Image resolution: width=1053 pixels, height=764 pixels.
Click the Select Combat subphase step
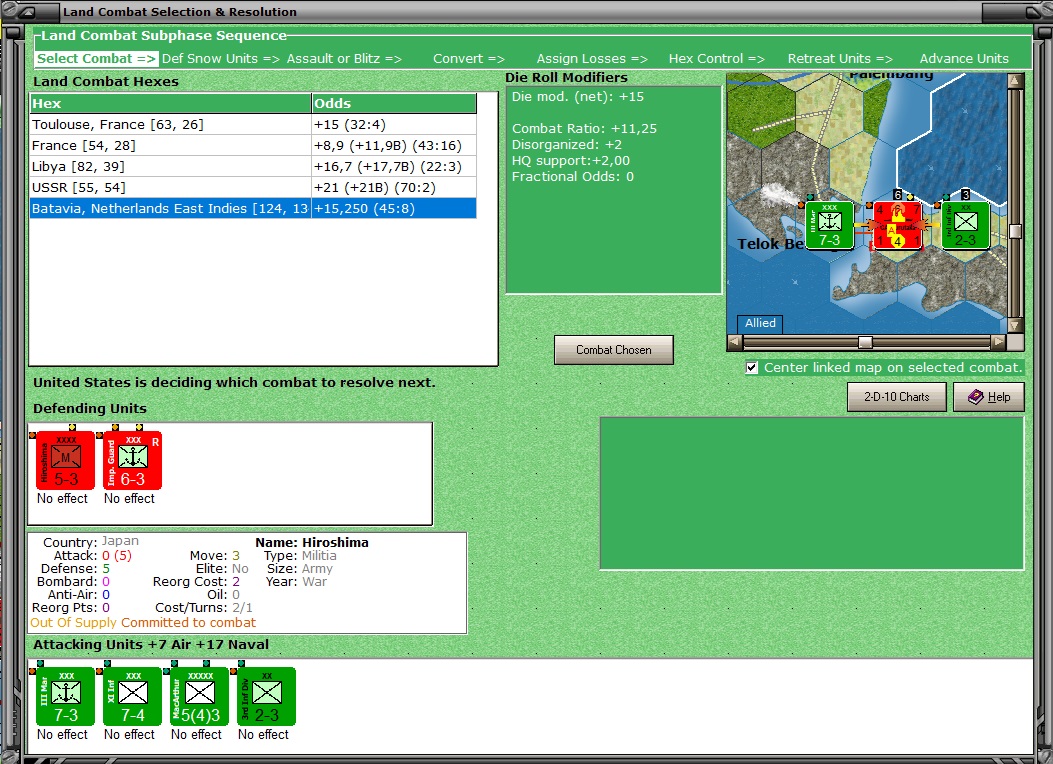[97, 59]
